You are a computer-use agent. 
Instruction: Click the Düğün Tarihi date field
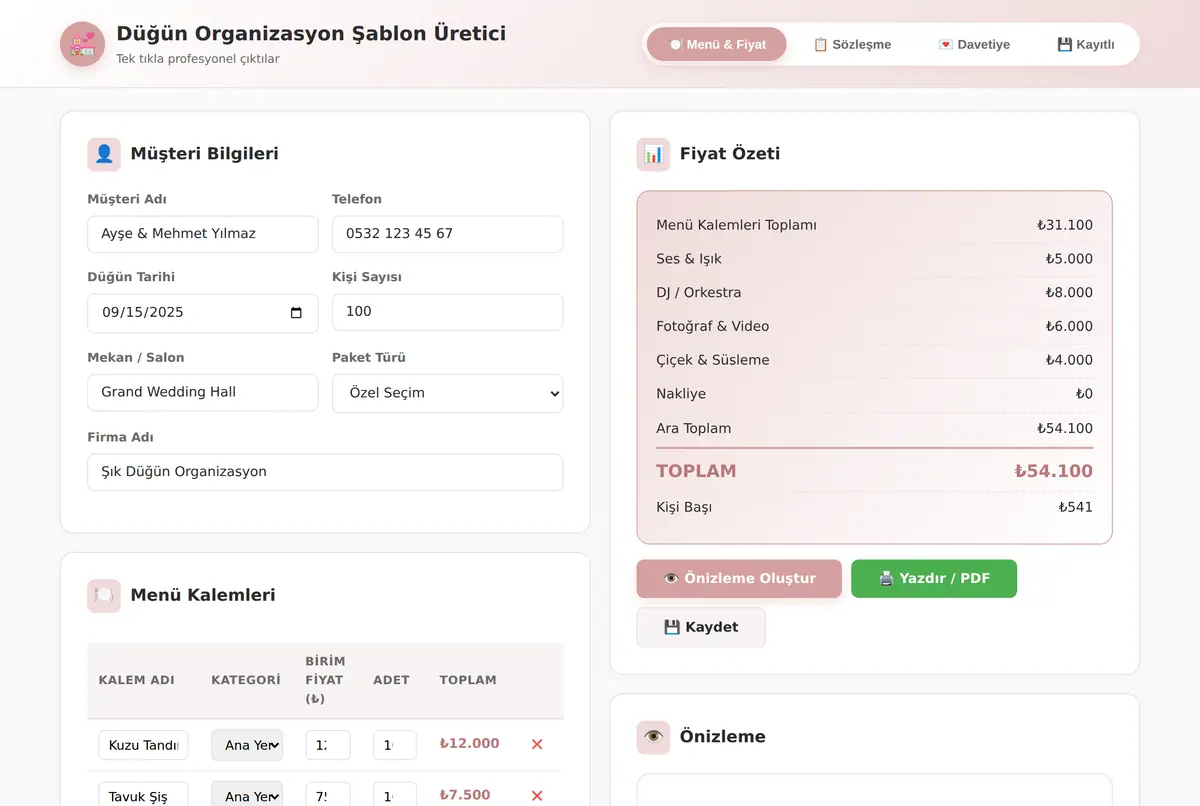(203, 312)
